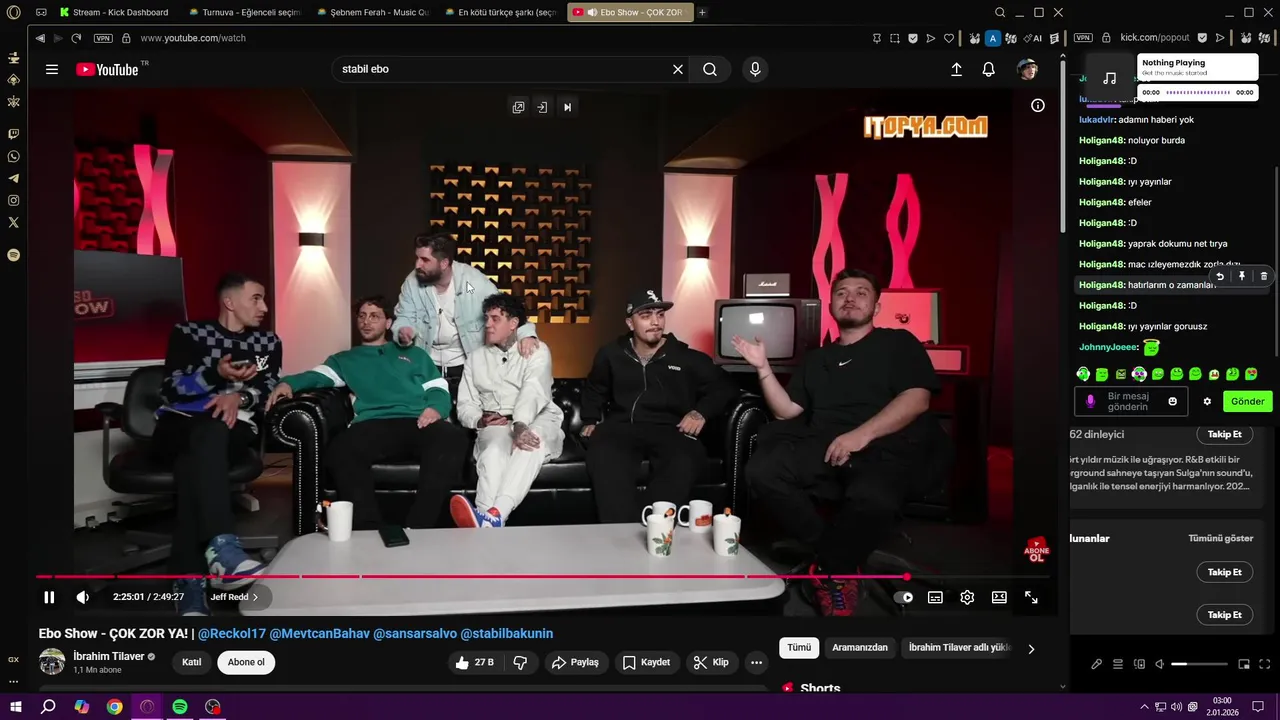Enter video fullscreen mode
Image resolution: width=1280 pixels, height=720 pixels.
[1031, 597]
